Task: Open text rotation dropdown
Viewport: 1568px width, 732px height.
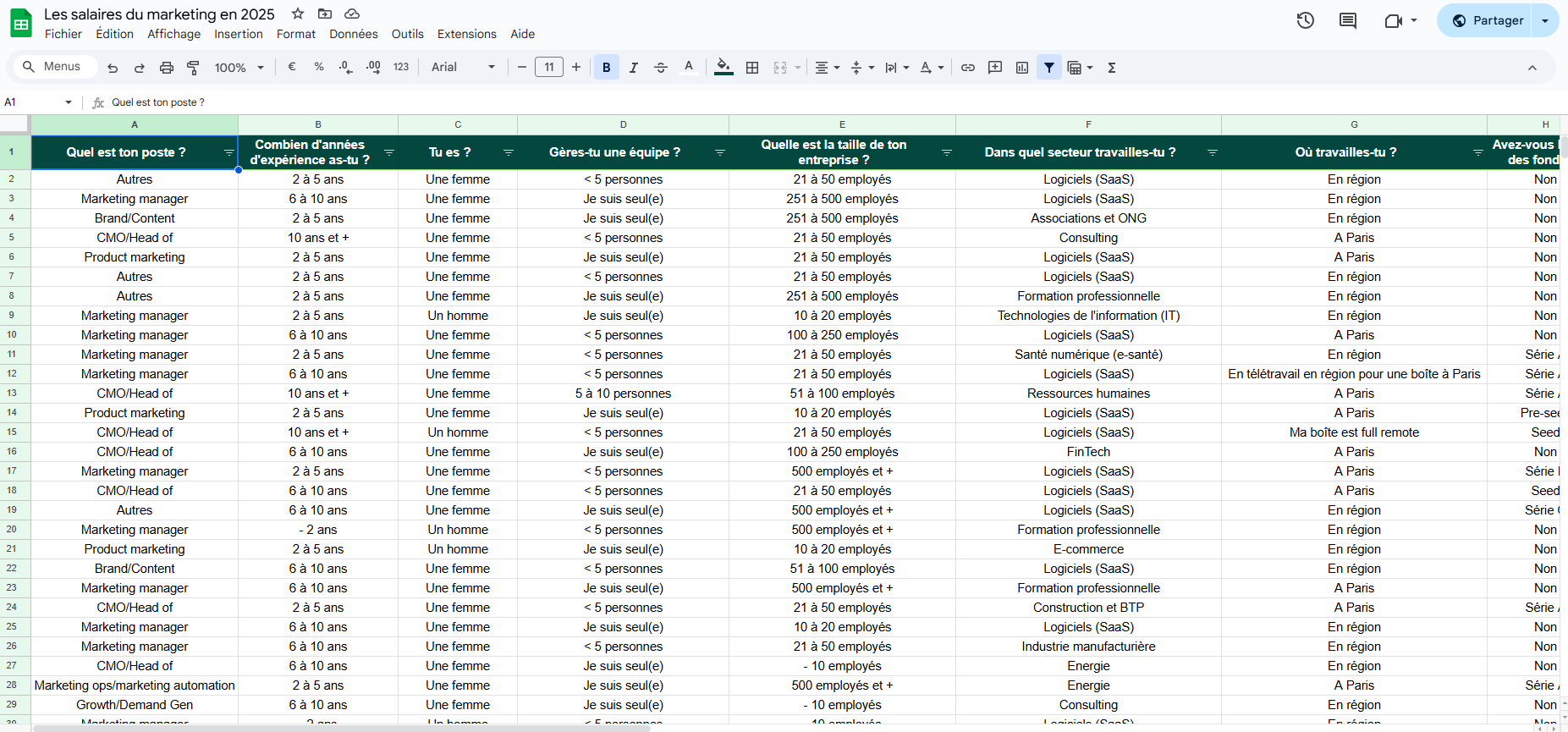Action: pyautogui.click(x=932, y=68)
